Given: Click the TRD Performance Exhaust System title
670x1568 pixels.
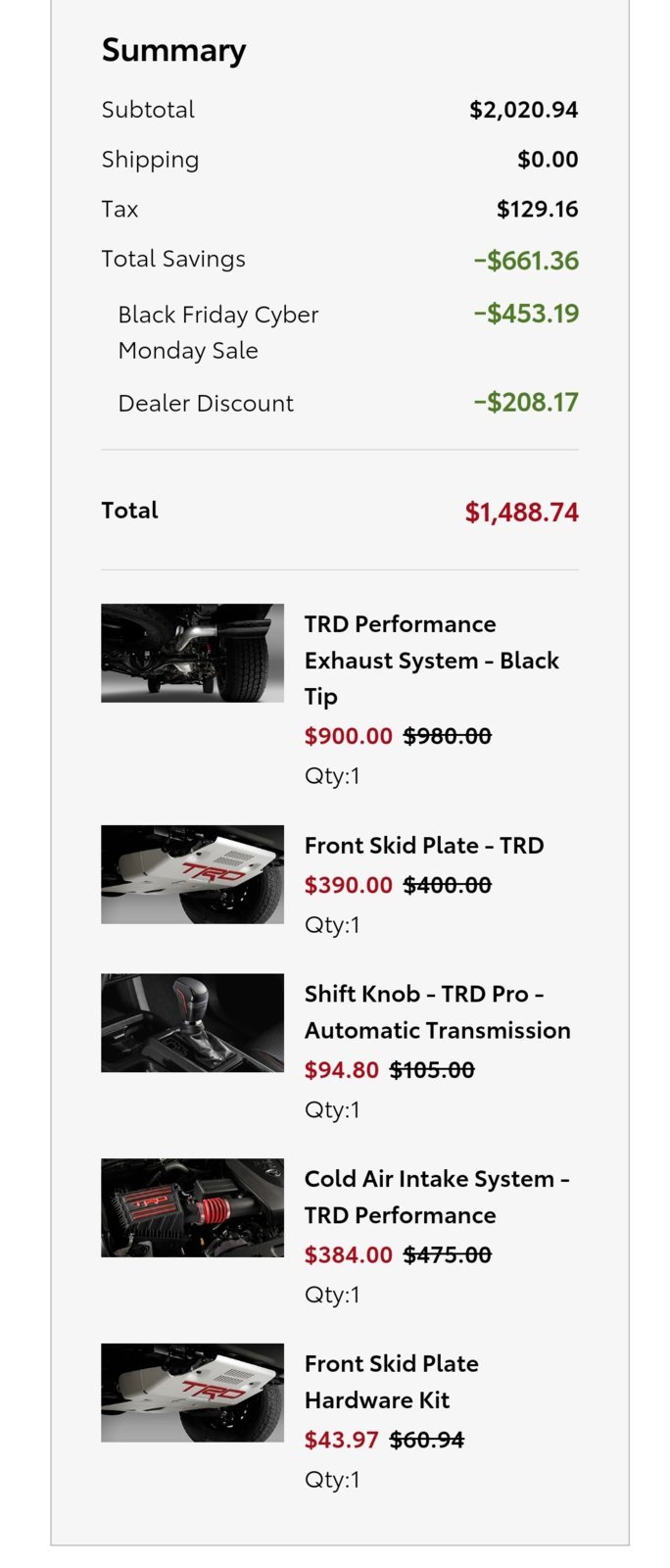Looking at the screenshot, I should click(431, 661).
